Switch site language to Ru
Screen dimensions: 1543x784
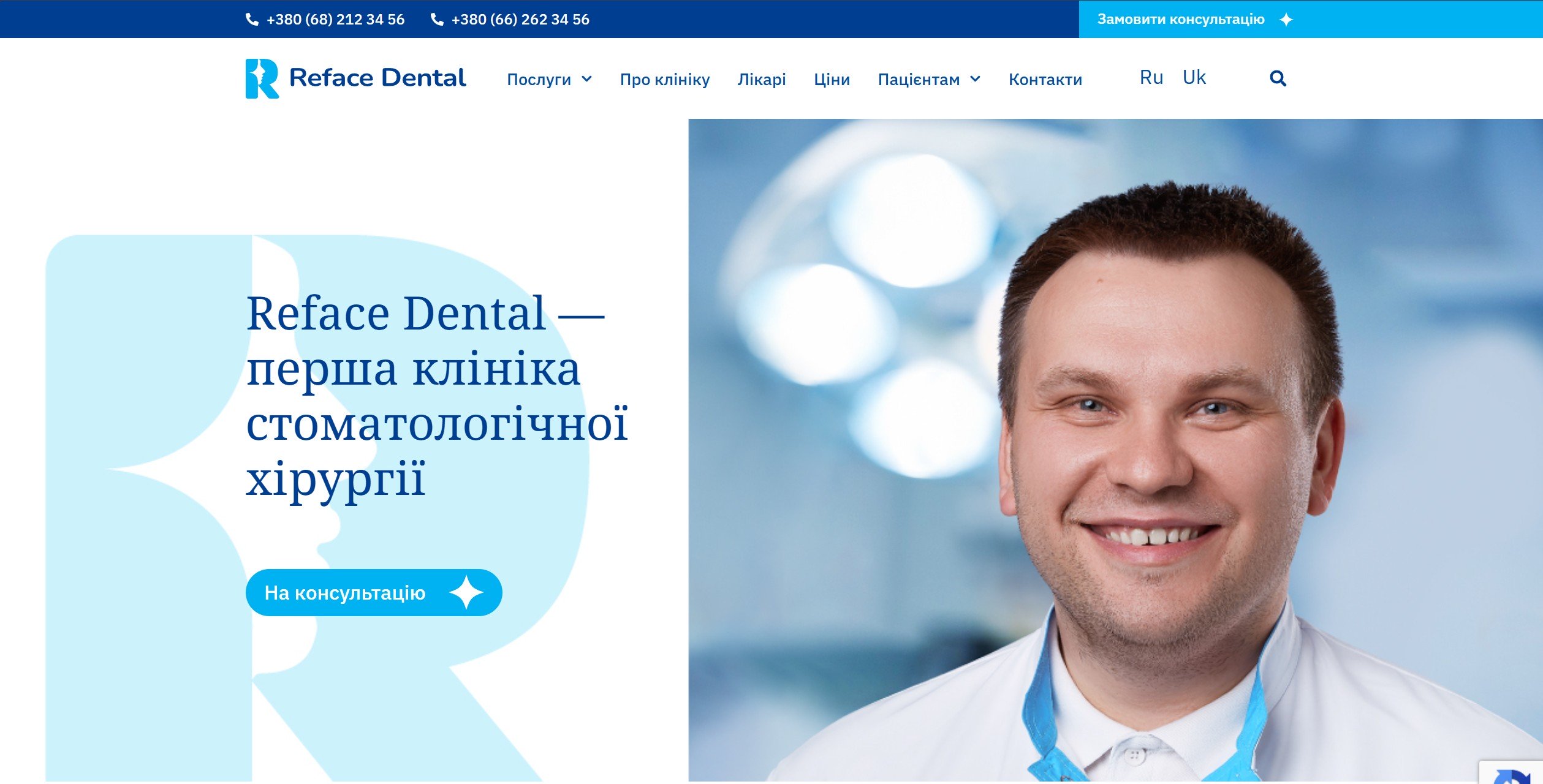pyautogui.click(x=1151, y=78)
